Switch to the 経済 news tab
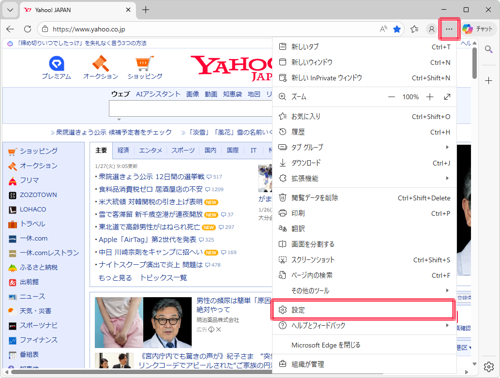This screenshot has width=500, height=378. tap(123, 150)
